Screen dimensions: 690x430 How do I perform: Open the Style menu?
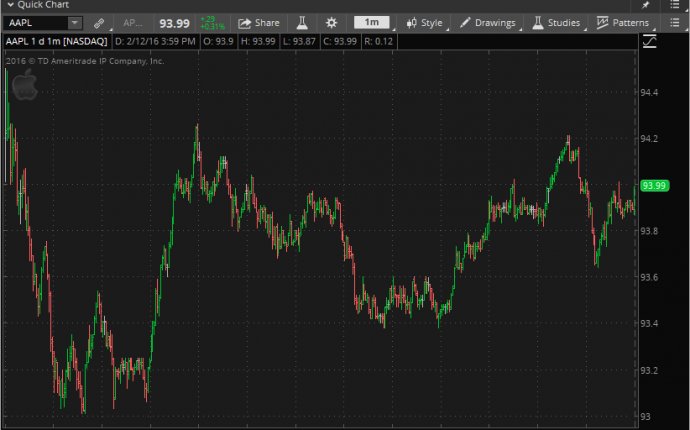pyautogui.click(x=424, y=23)
